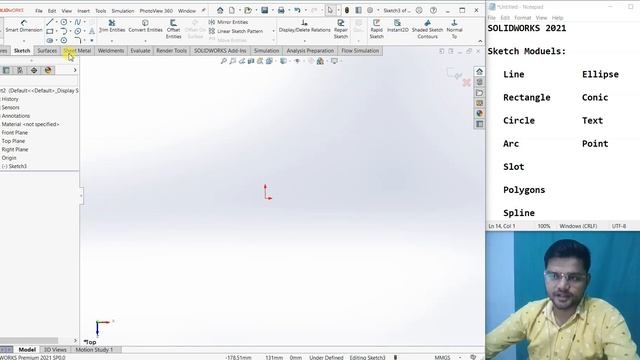The height and width of the screenshot is (360, 640).
Task: Select Material <not specified> tree item
Action: click(30, 124)
